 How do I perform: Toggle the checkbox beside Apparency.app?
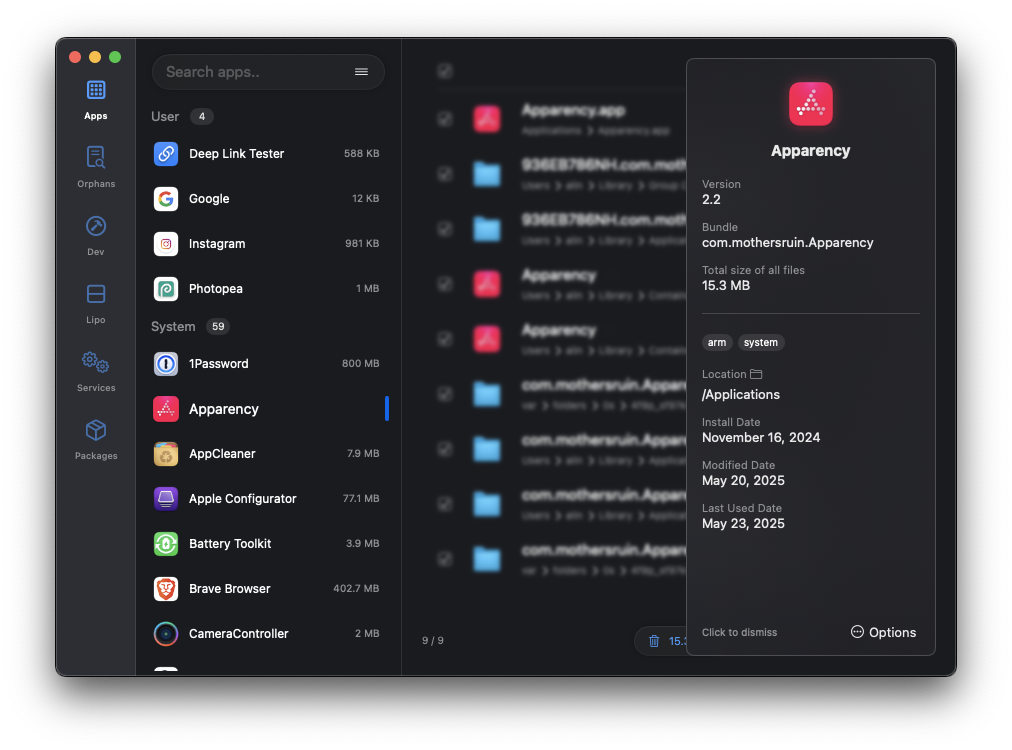pos(445,119)
